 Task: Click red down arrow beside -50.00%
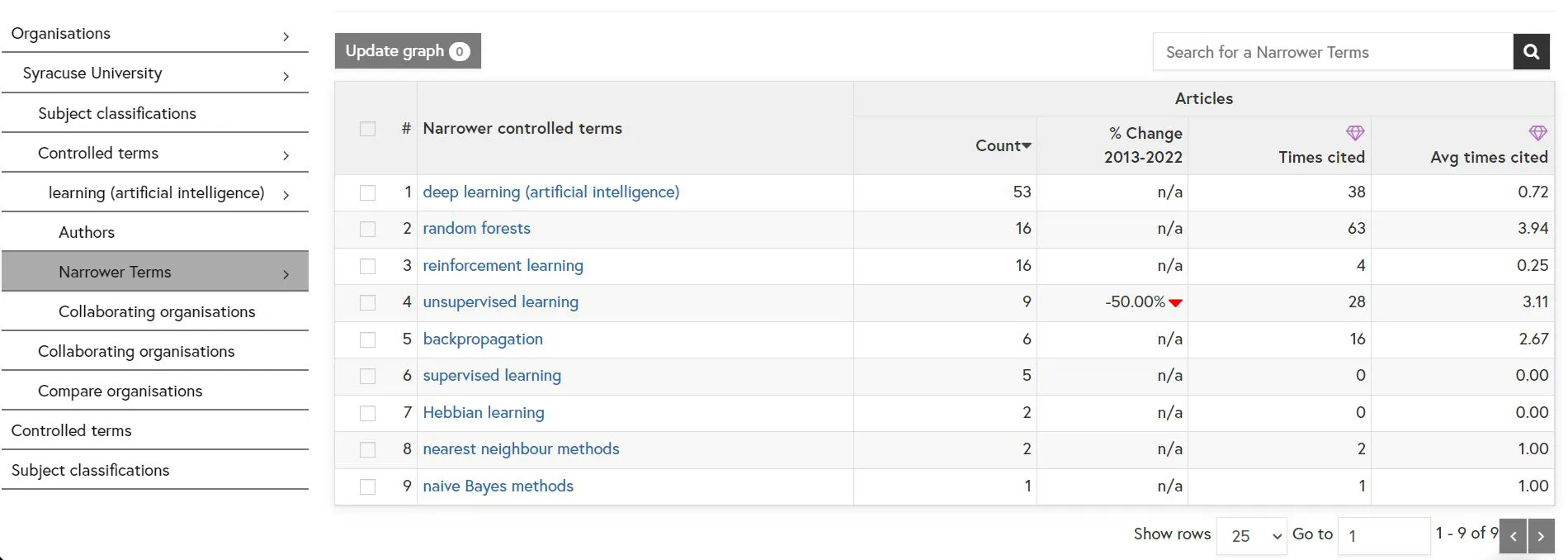tap(1176, 303)
